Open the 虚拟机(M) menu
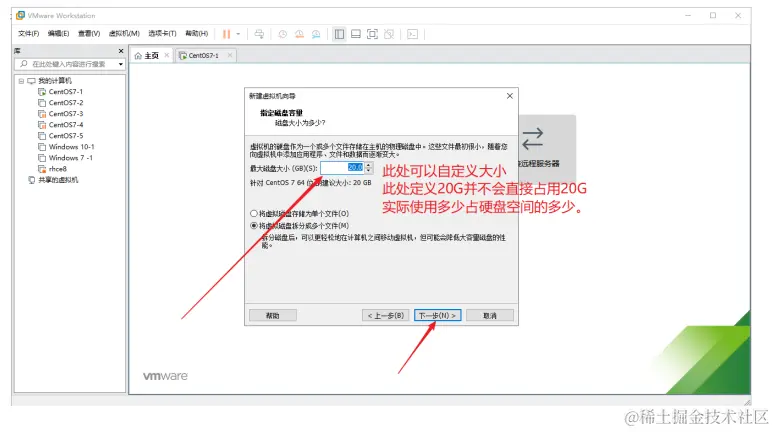This screenshot has width=775, height=432. coord(124,34)
